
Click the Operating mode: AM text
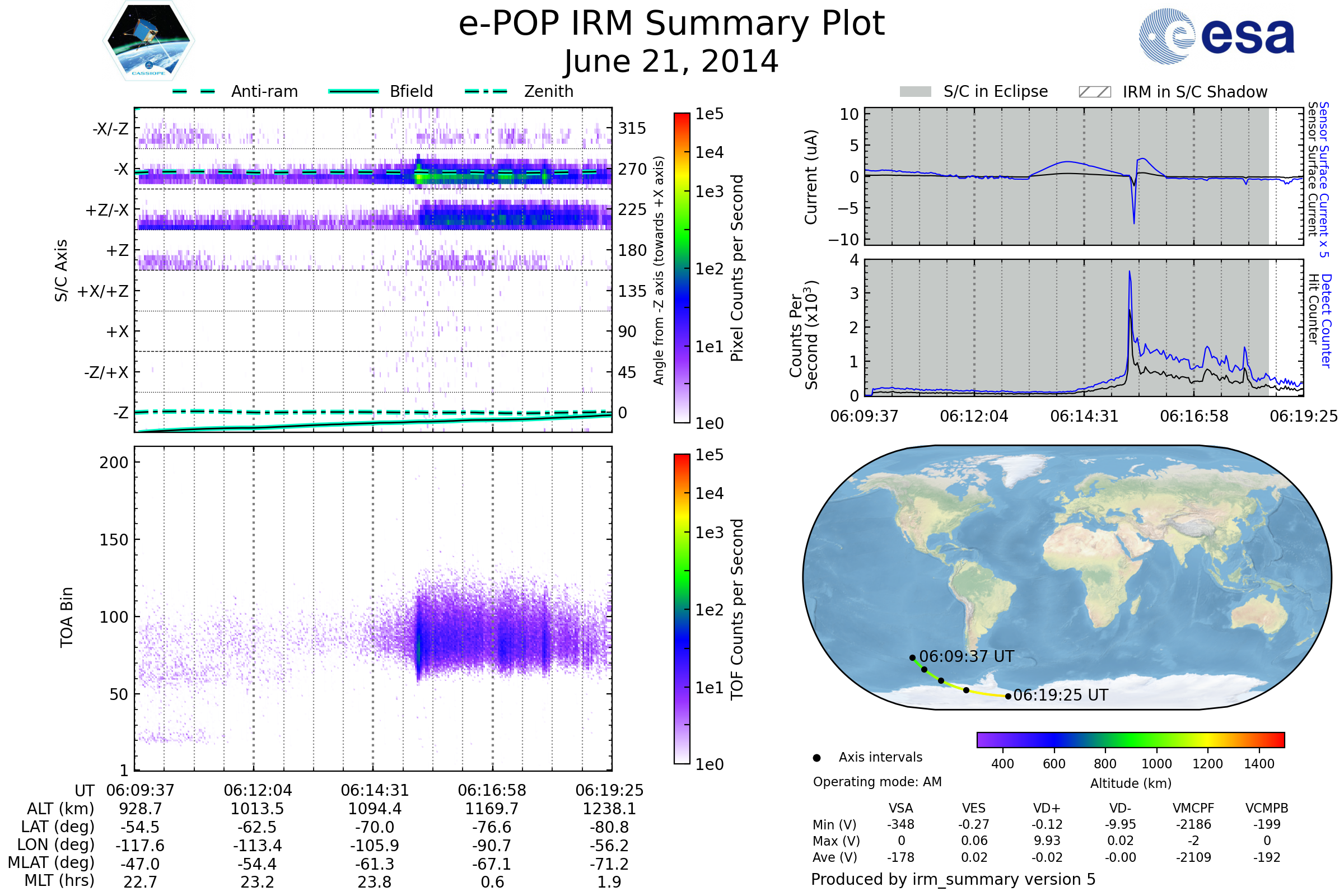[877, 782]
